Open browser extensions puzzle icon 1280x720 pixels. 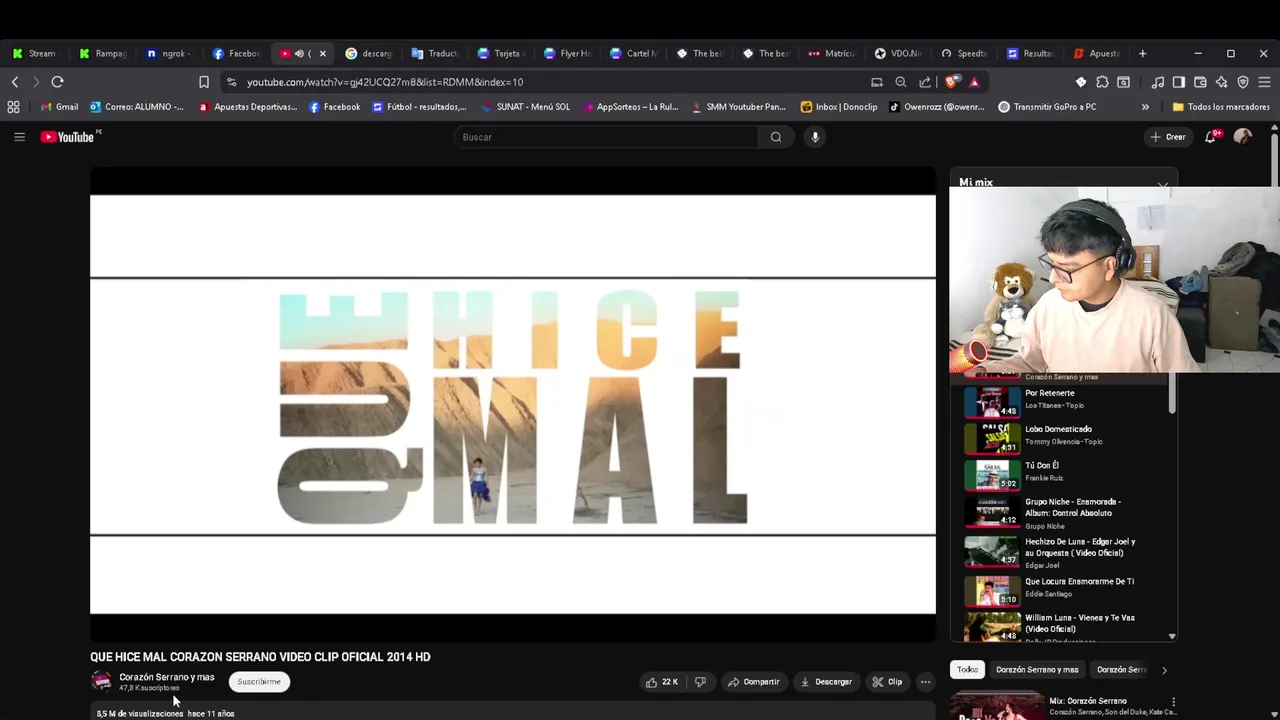1102,82
